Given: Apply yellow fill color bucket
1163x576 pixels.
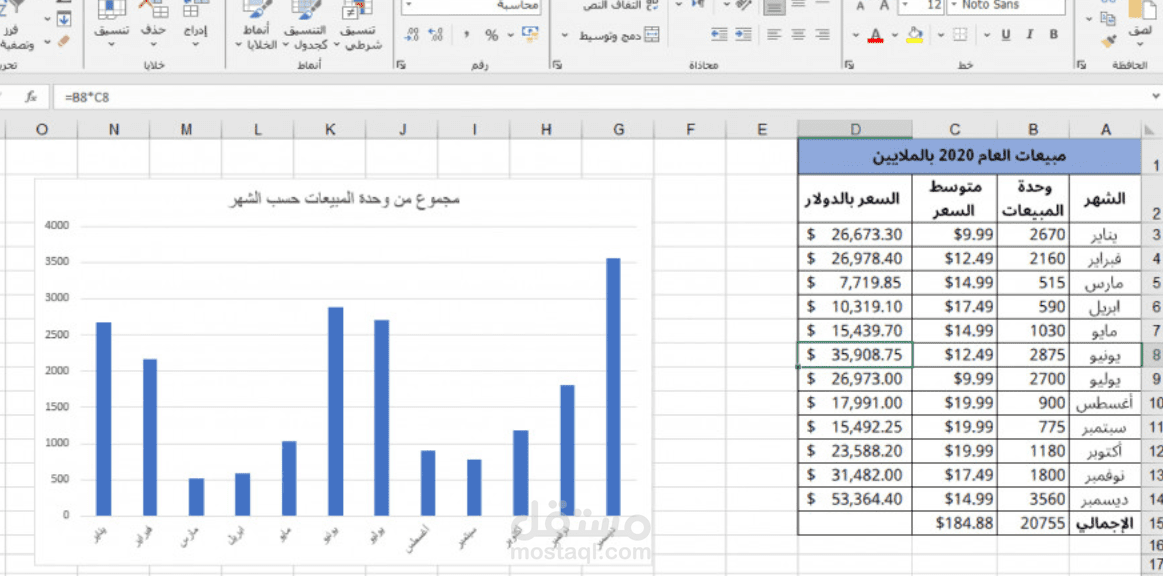Looking at the screenshot, I should click(x=915, y=34).
